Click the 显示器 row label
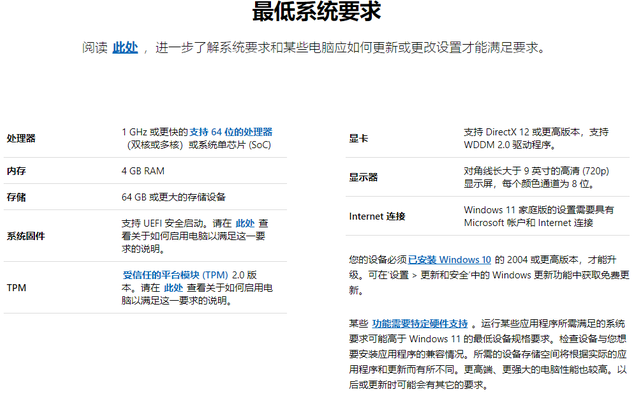Screen dimensions: 641x395 363,177
